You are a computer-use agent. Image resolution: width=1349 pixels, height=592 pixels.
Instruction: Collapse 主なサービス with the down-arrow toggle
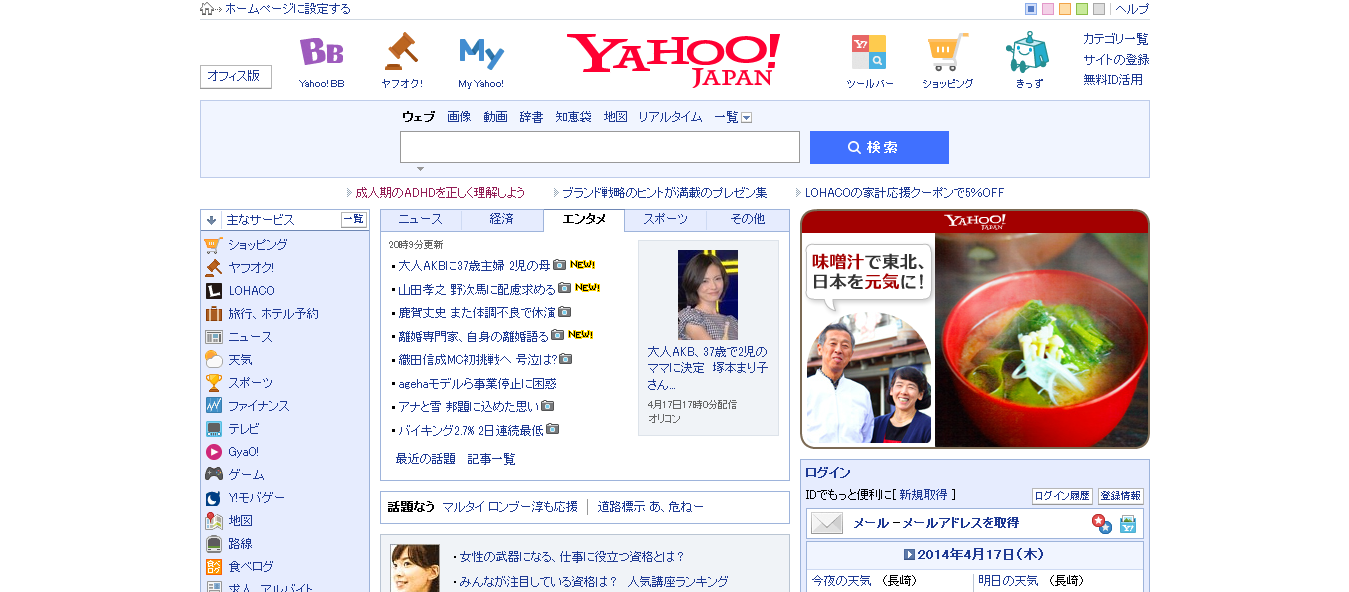coord(211,220)
